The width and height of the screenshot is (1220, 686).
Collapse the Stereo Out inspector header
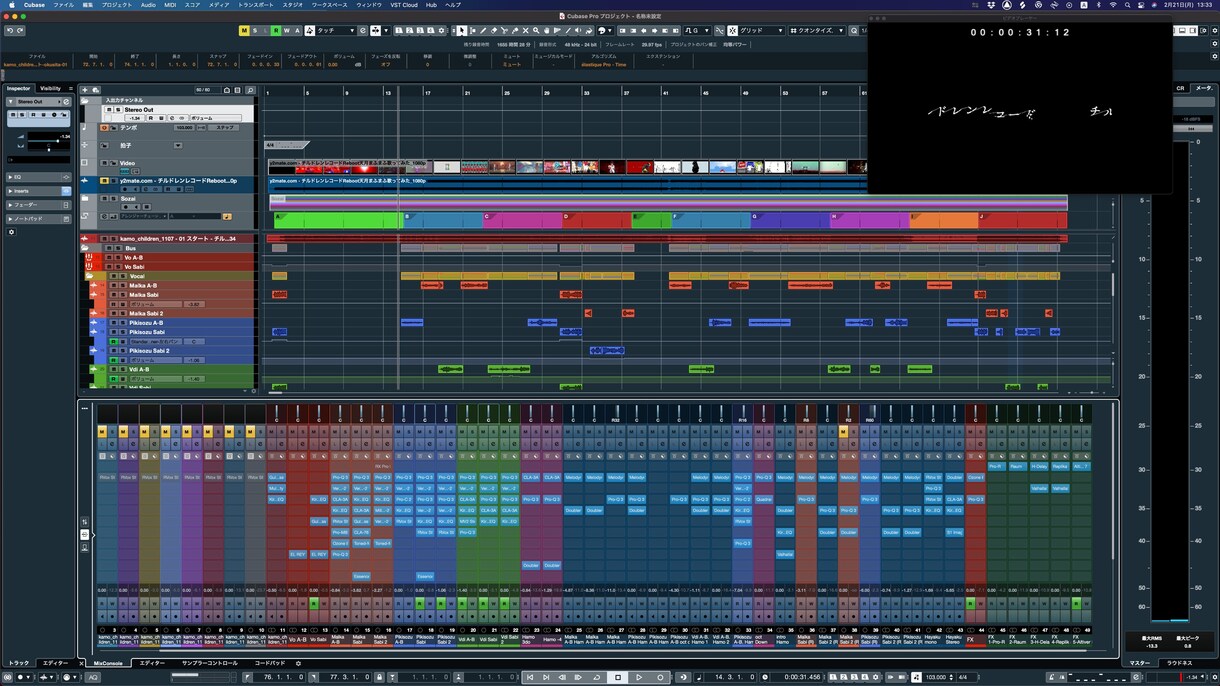(11, 102)
